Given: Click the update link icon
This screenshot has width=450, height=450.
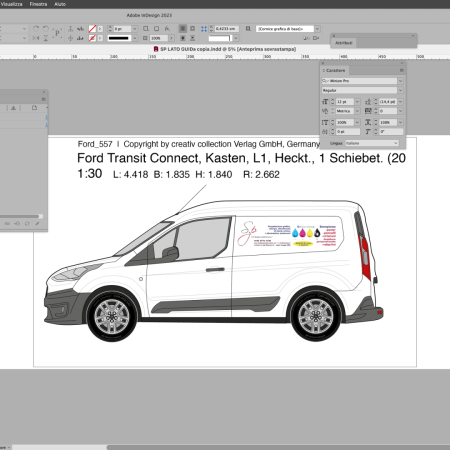Looking at the screenshot, I should [x=27, y=223].
